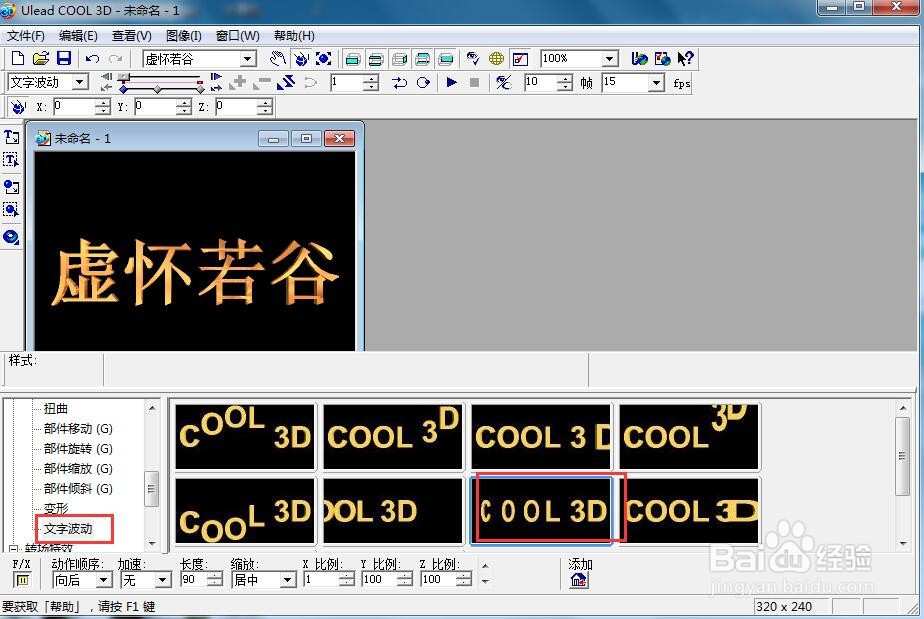Open the 缩放 dropdown showing 居中
Viewport: 924px width, 619px height.
tap(288, 580)
